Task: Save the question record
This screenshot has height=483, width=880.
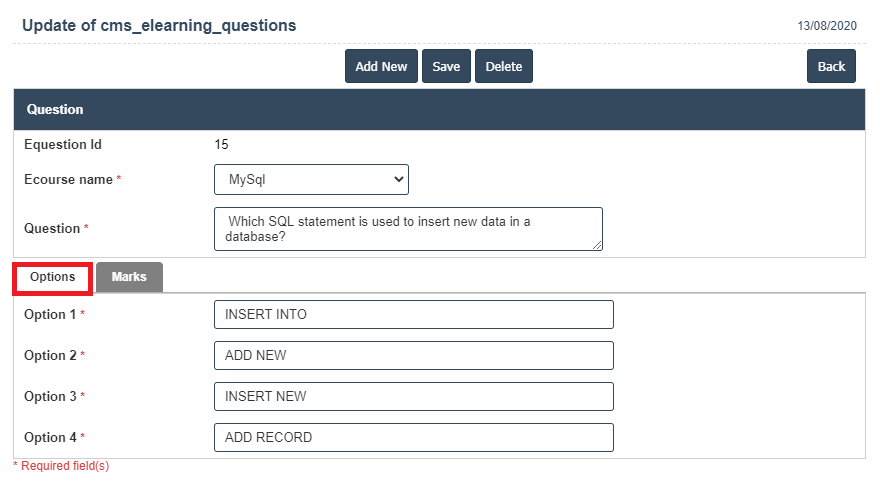Action: (446, 66)
